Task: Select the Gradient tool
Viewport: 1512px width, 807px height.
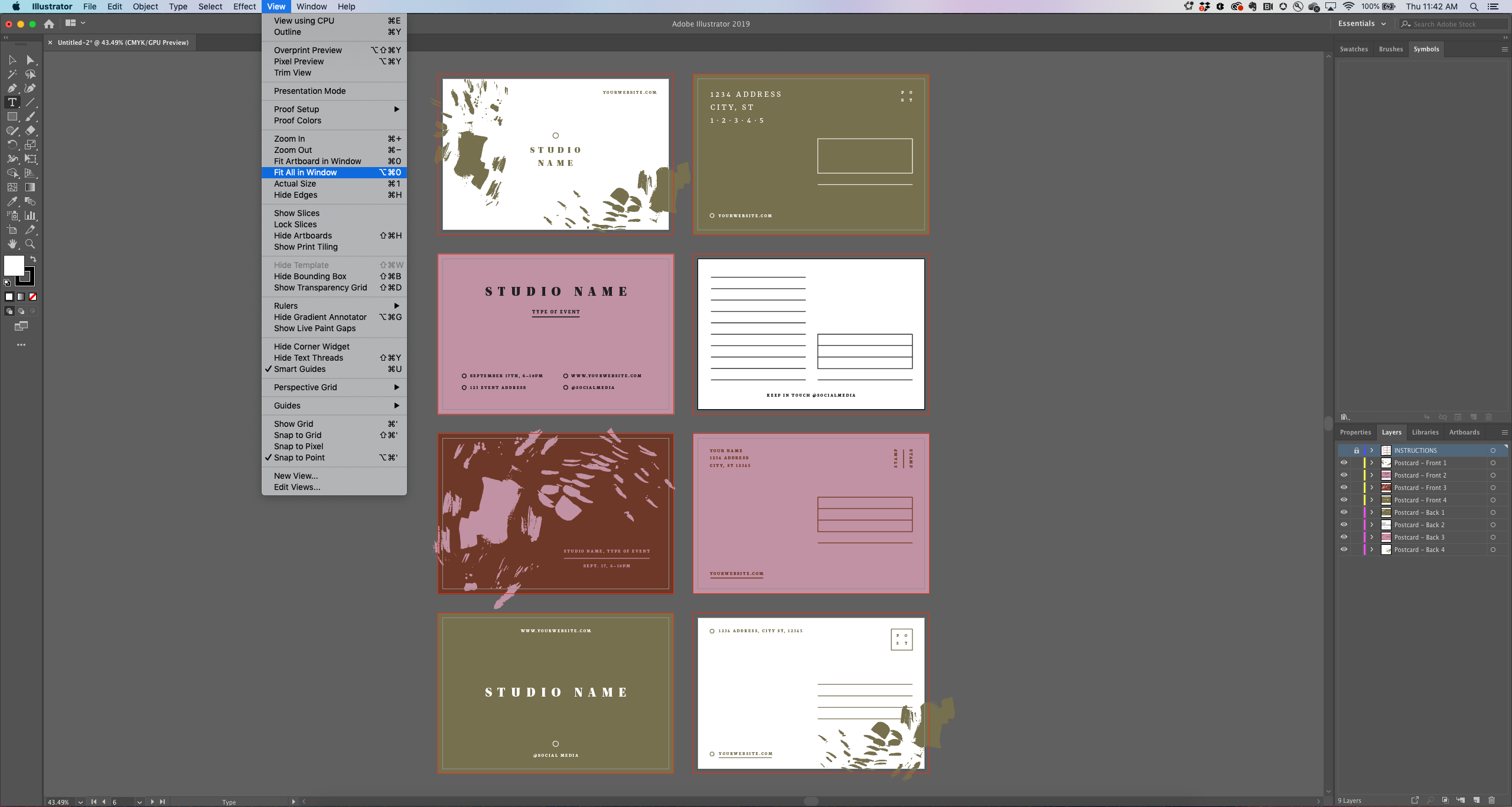Action: [30, 187]
